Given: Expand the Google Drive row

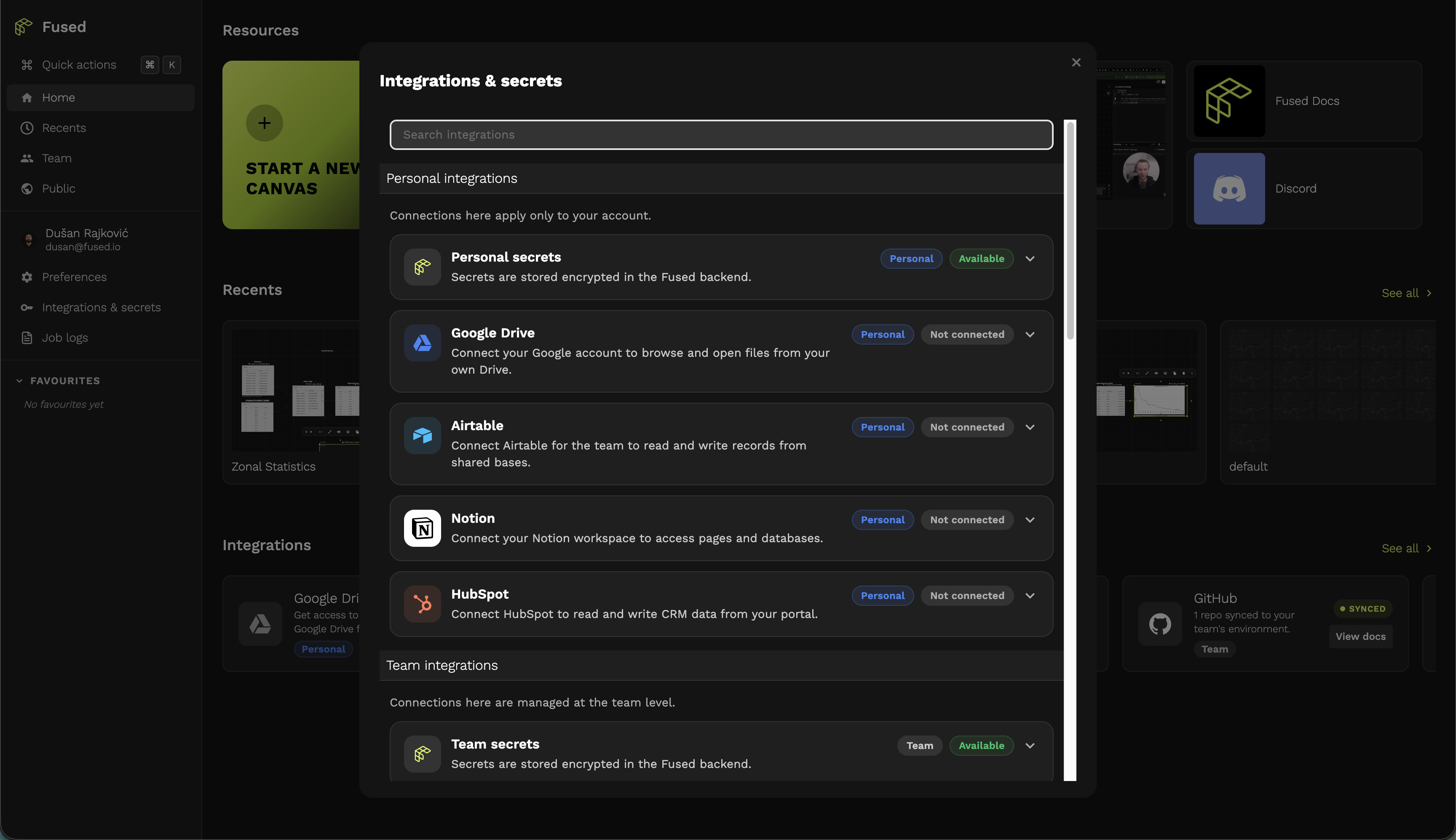Looking at the screenshot, I should (x=1030, y=334).
